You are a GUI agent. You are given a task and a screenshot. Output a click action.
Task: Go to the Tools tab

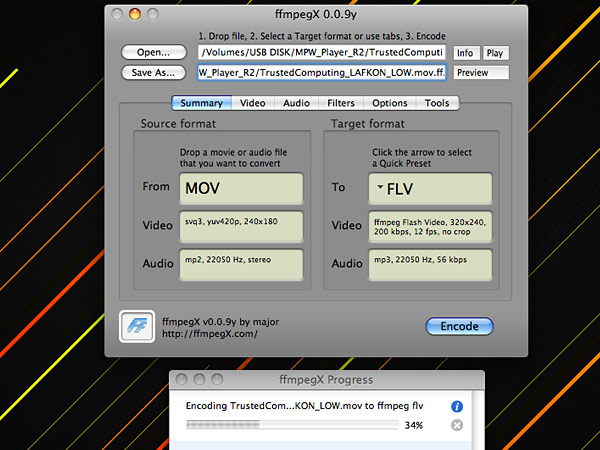point(437,103)
